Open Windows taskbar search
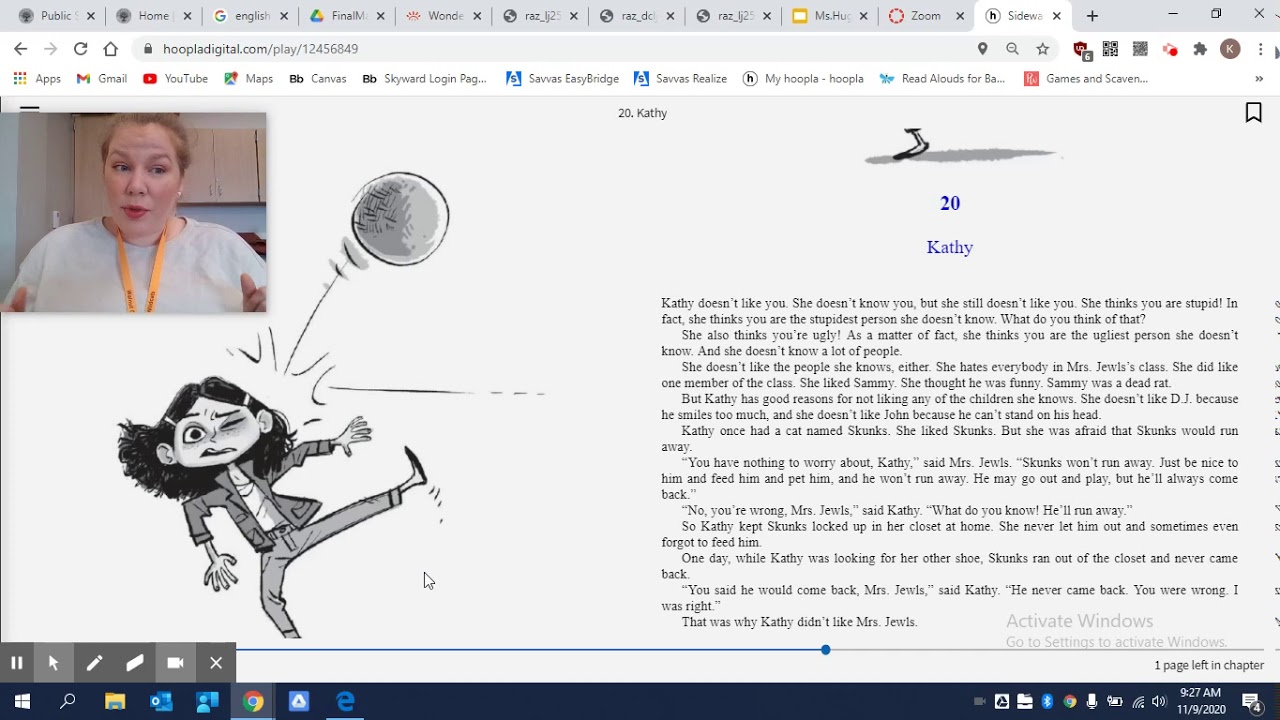Screen dimensions: 1280x720 pos(68,702)
